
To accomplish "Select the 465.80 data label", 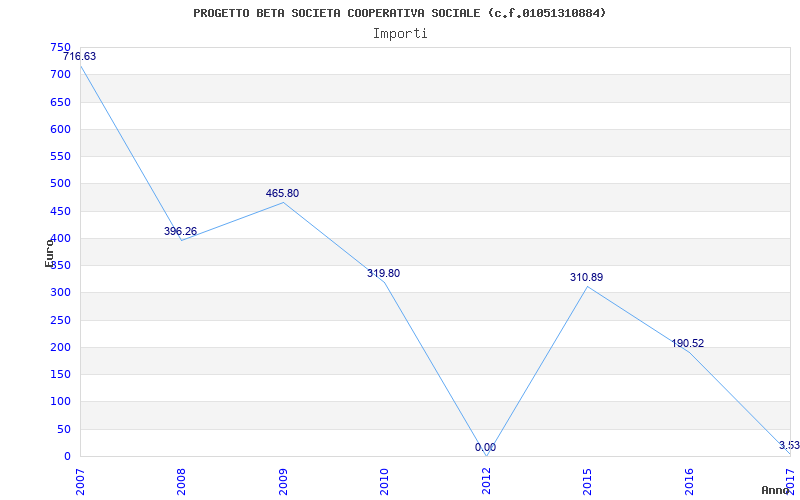I will tap(282, 193).
